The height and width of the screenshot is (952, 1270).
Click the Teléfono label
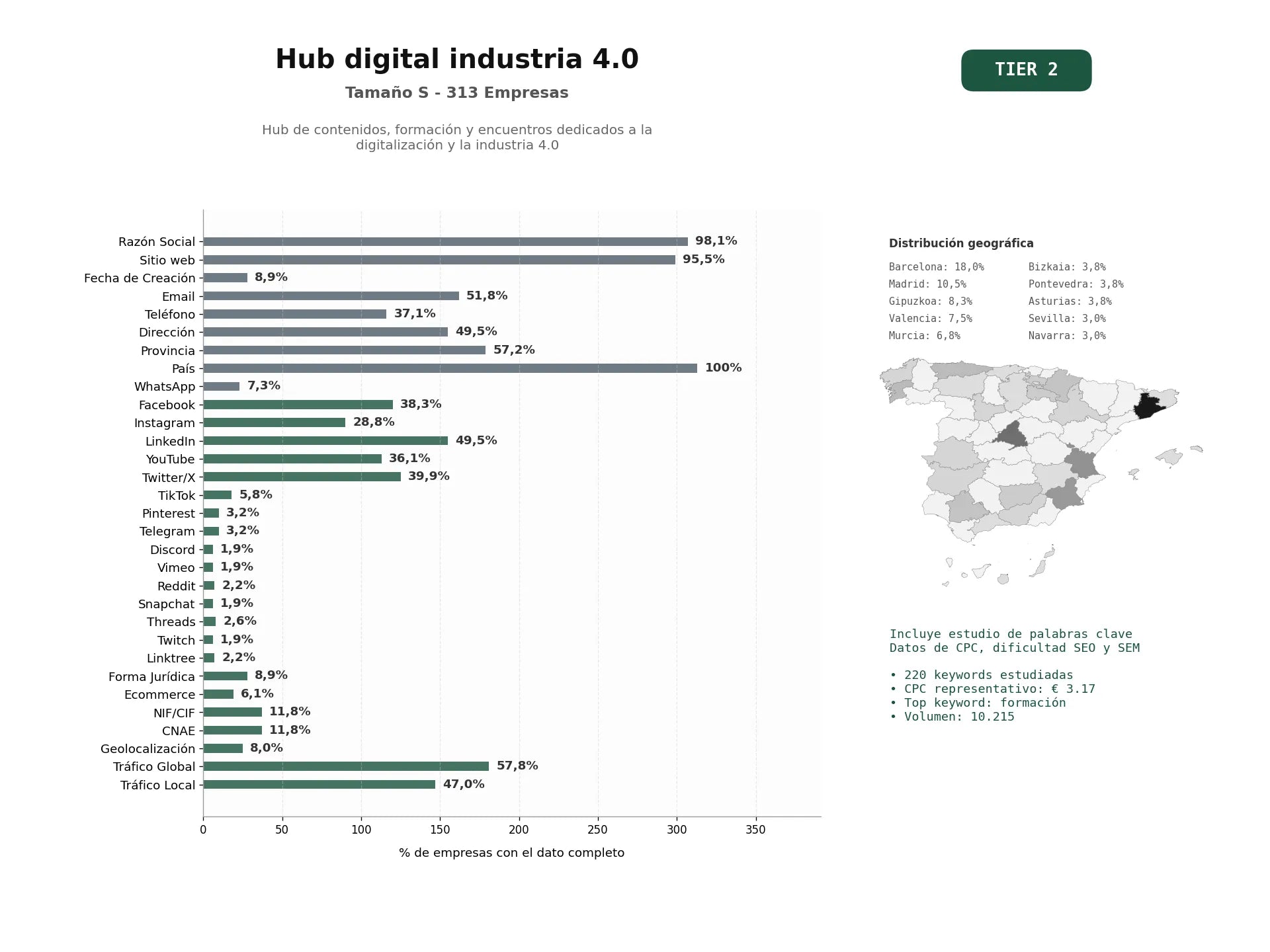tap(170, 314)
